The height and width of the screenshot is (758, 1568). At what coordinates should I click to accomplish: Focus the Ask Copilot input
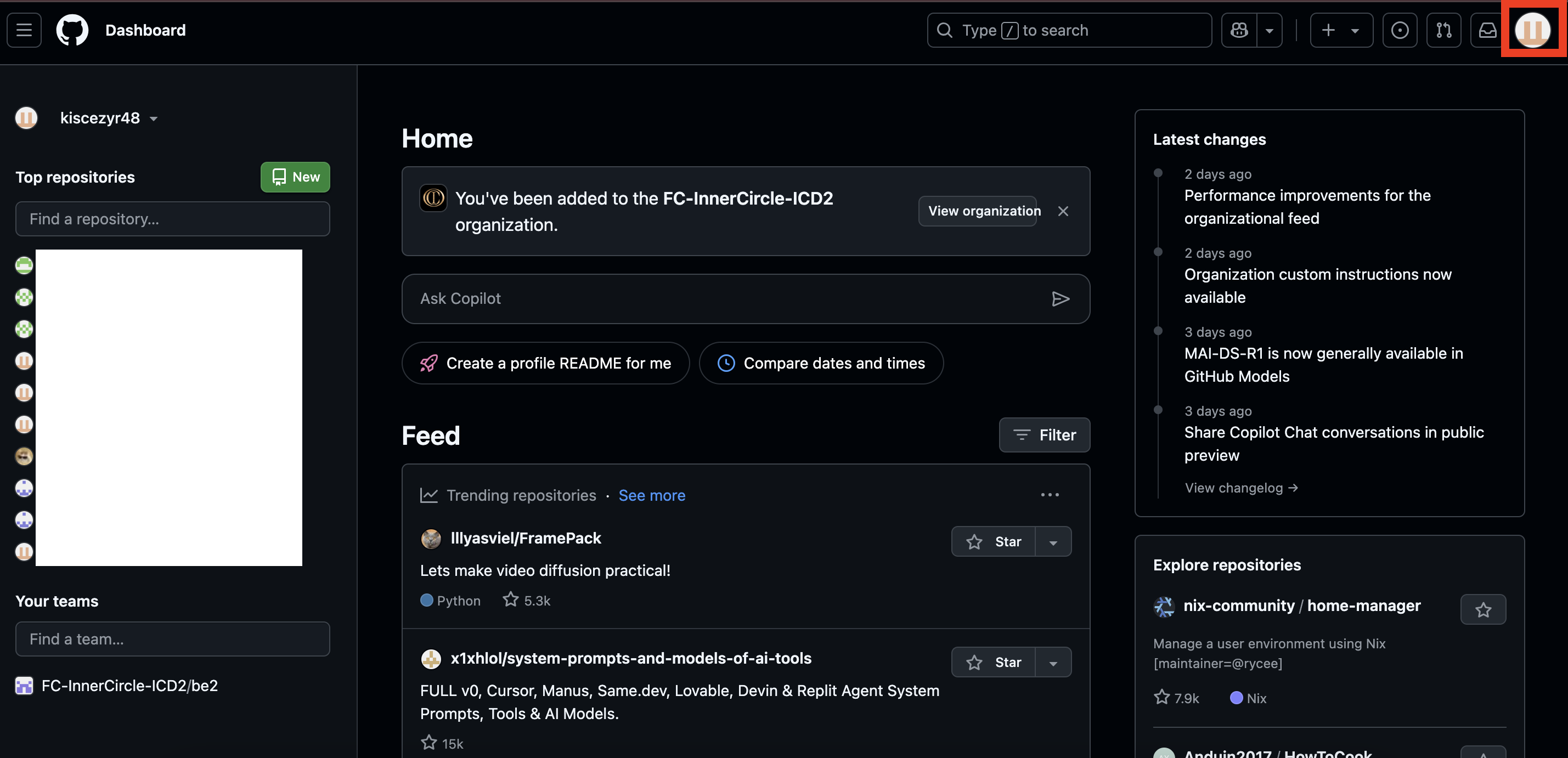[x=745, y=299]
